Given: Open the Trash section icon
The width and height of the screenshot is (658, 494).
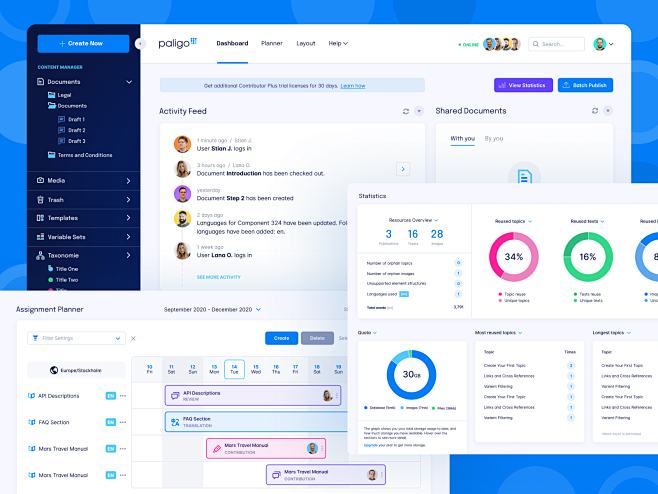Looking at the screenshot, I should point(40,199).
